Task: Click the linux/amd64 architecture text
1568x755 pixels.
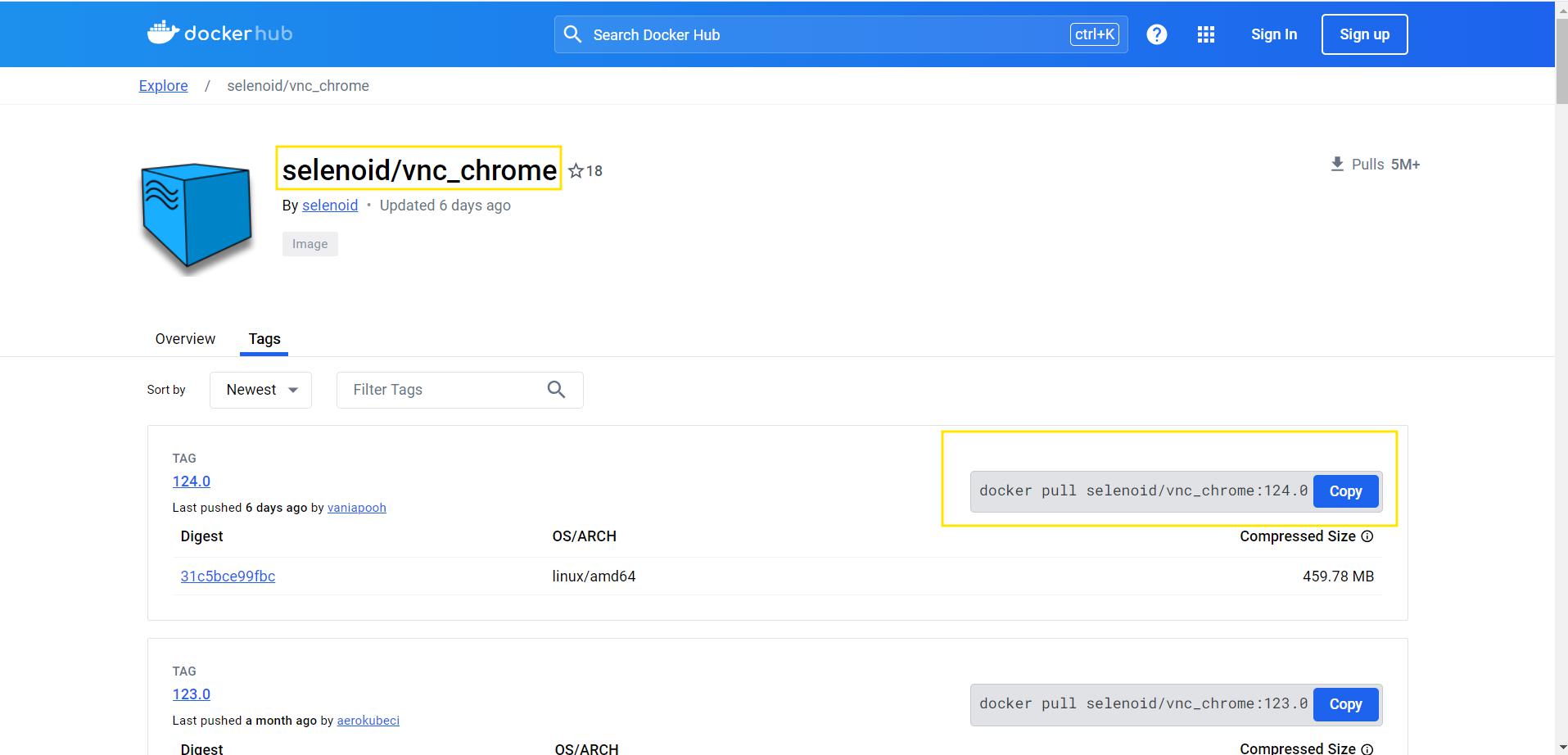Action: coord(594,576)
